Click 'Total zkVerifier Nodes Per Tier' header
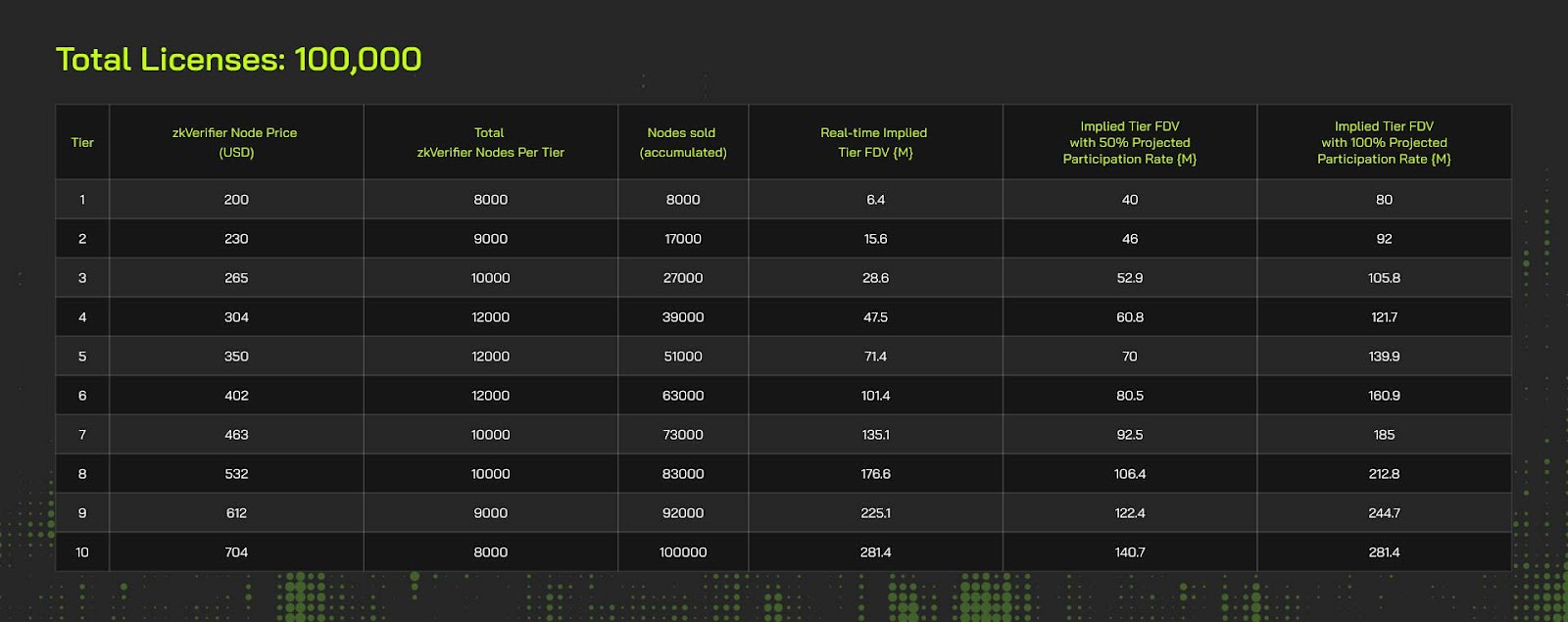1568x622 pixels. [x=490, y=142]
